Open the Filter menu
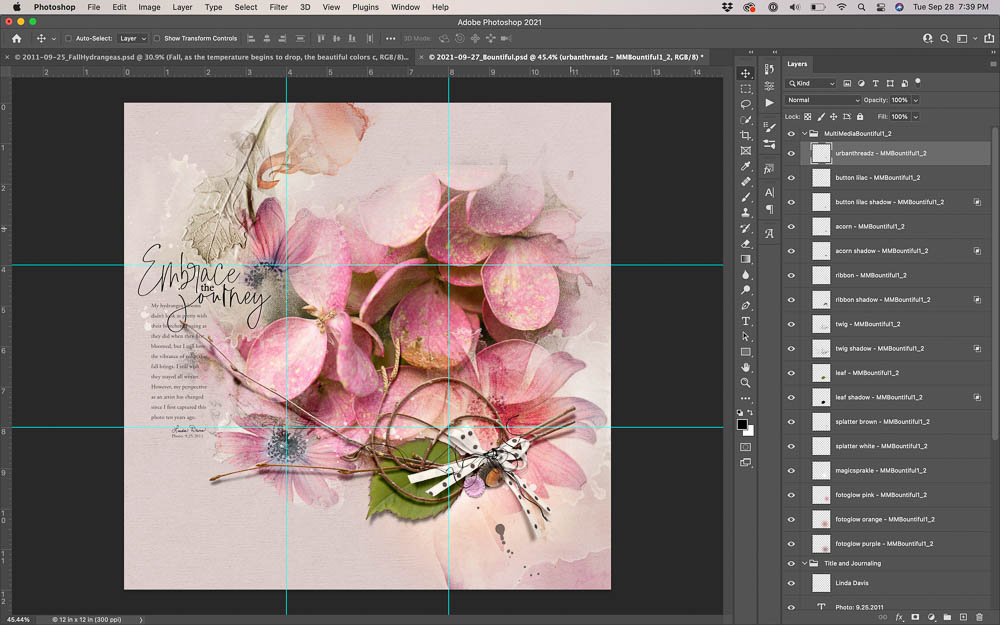The height and width of the screenshot is (625, 1000). pyautogui.click(x=278, y=7)
